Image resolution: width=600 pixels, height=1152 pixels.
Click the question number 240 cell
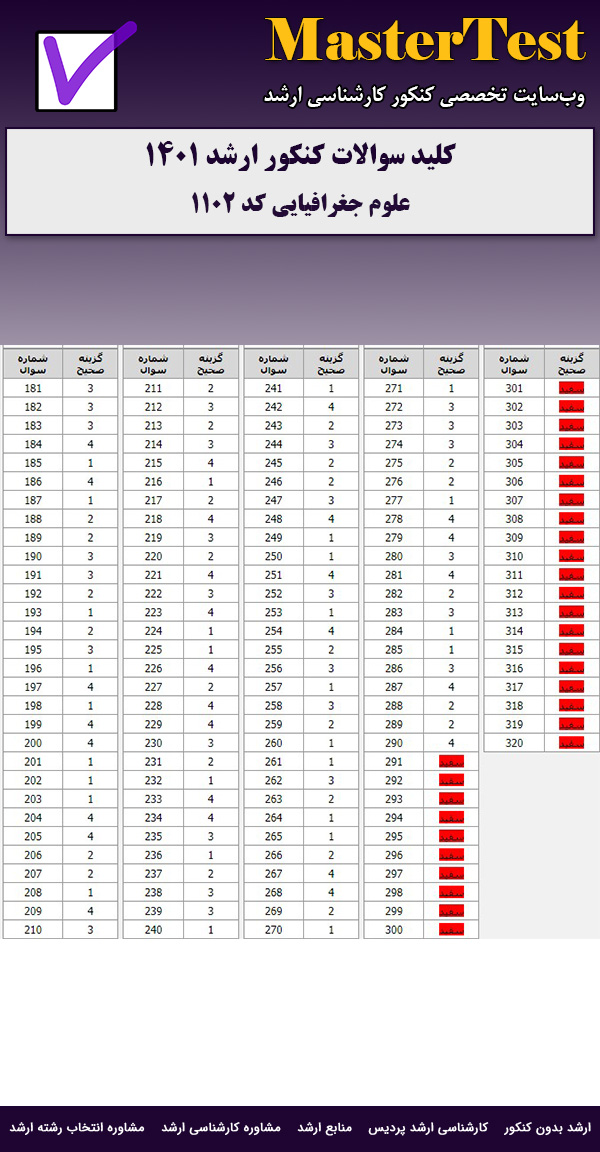(x=153, y=929)
